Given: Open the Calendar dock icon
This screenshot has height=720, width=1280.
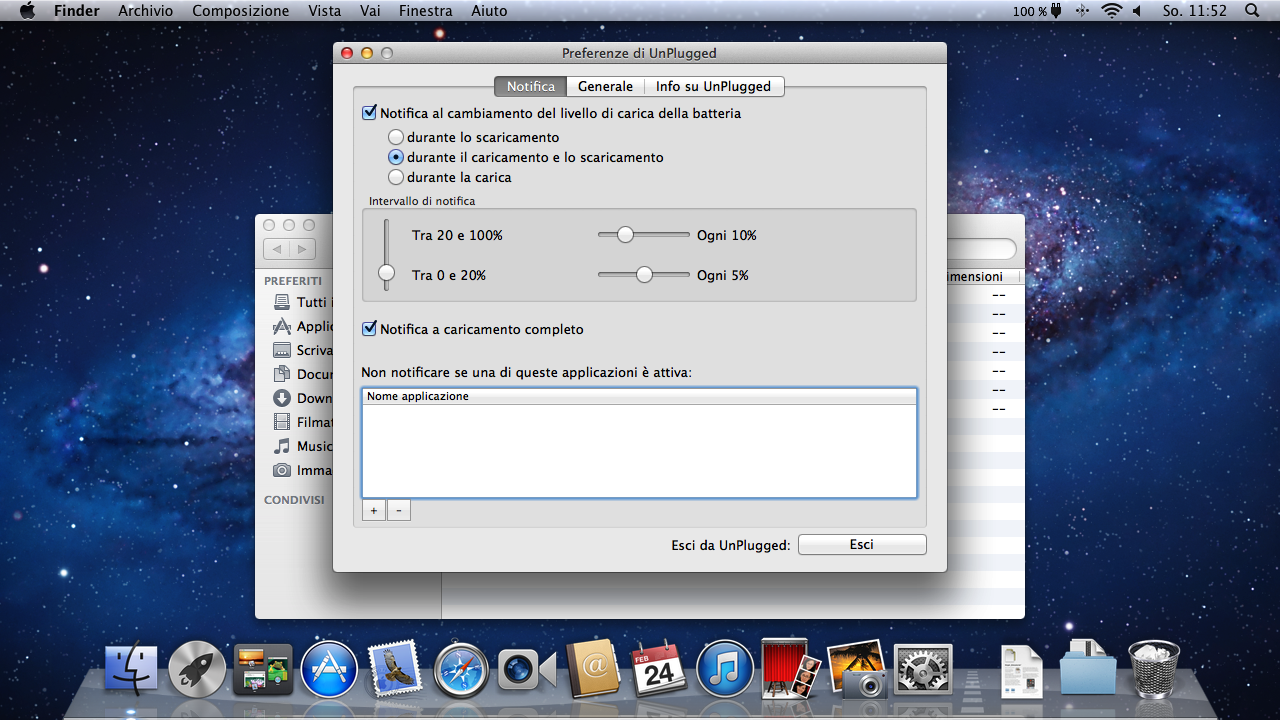Looking at the screenshot, I should (658, 668).
